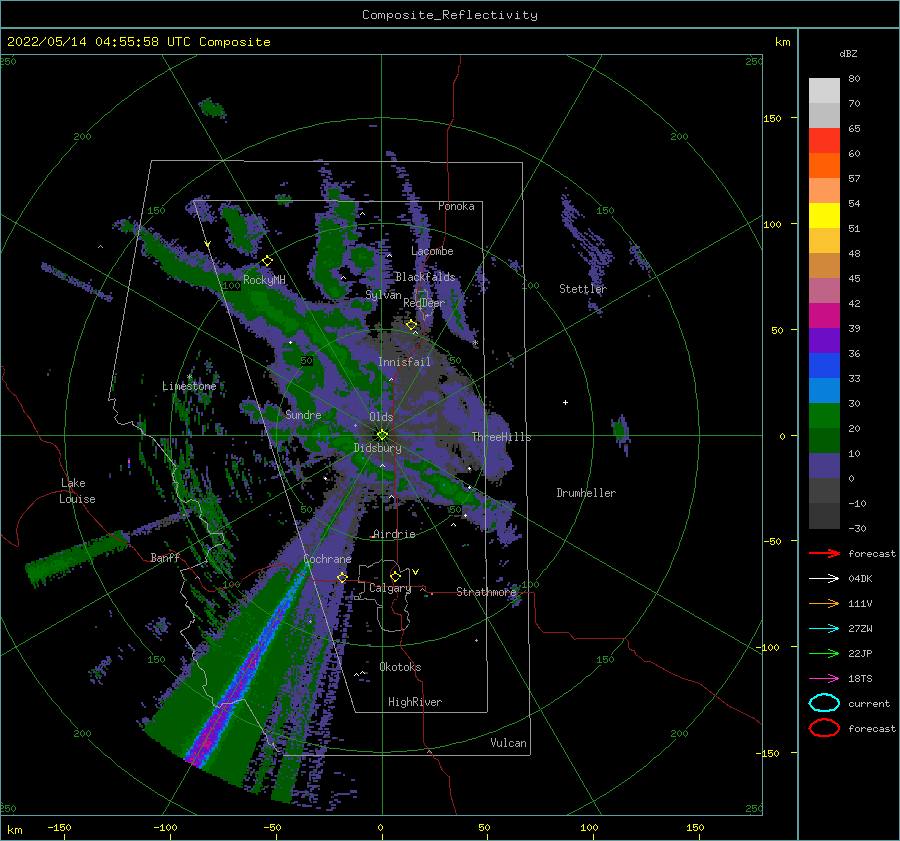Select the orange swatch between 60 and 57

(x=824, y=165)
